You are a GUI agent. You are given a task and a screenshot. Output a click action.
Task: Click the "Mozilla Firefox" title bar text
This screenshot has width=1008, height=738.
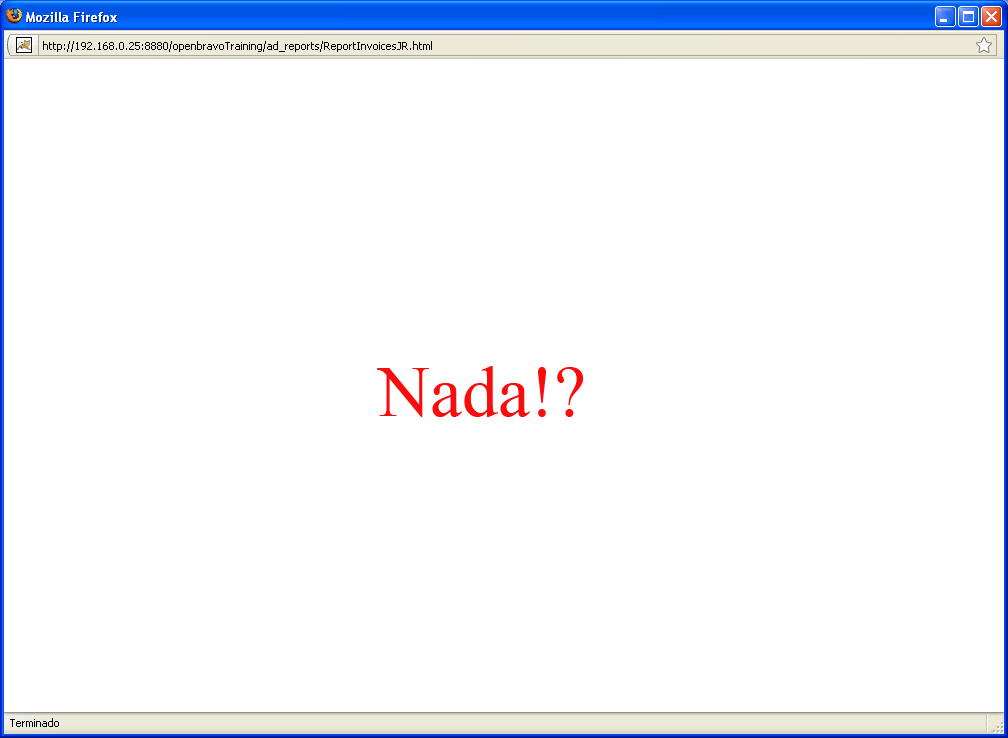[x=71, y=17]
